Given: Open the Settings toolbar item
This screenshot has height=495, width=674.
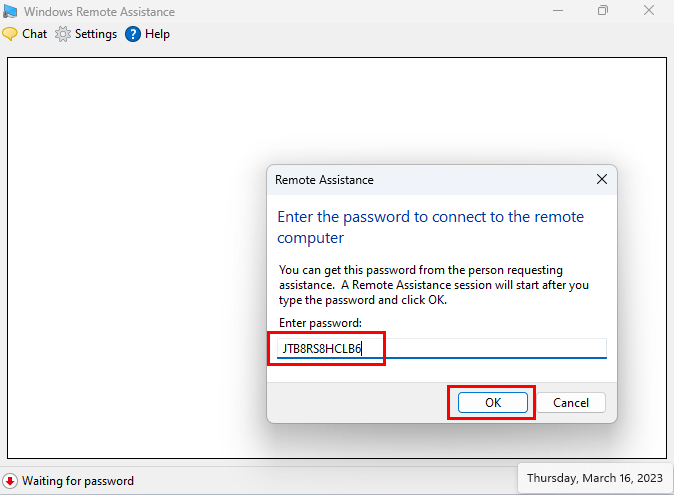Looking at the screenshot, I should click(x=95, y=34).
